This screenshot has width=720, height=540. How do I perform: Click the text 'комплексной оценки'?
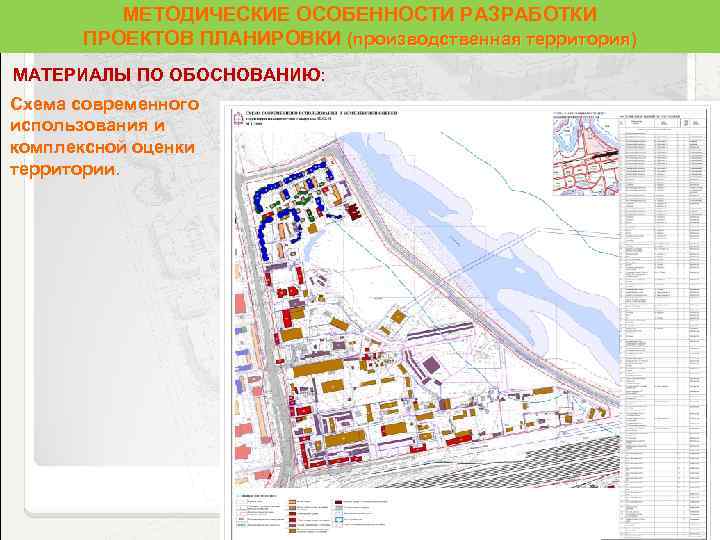point(102,147)
